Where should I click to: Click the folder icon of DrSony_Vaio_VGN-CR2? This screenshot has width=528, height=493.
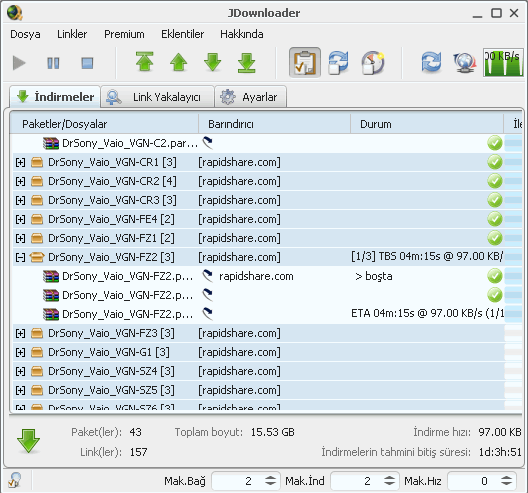click(37, 182)
